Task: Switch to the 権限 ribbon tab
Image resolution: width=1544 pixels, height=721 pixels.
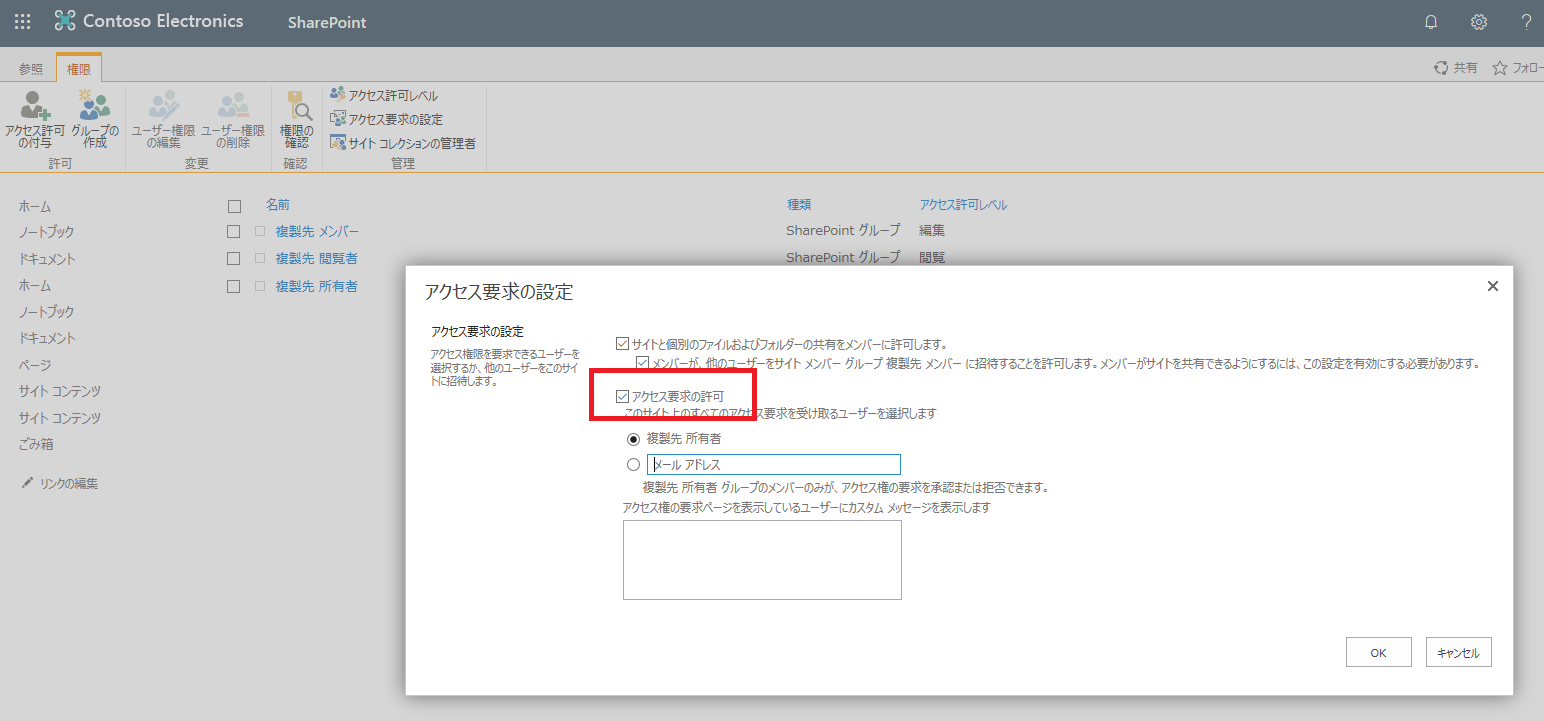Action: 79,68
